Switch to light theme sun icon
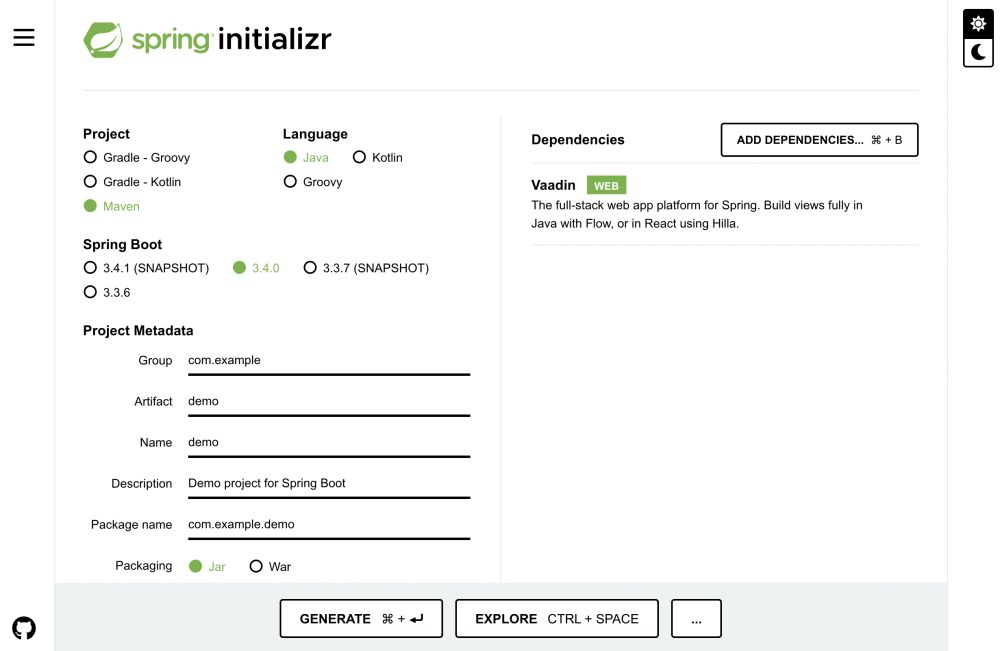Viewport: 1000px width, 651px height. (x=978, y=24)
